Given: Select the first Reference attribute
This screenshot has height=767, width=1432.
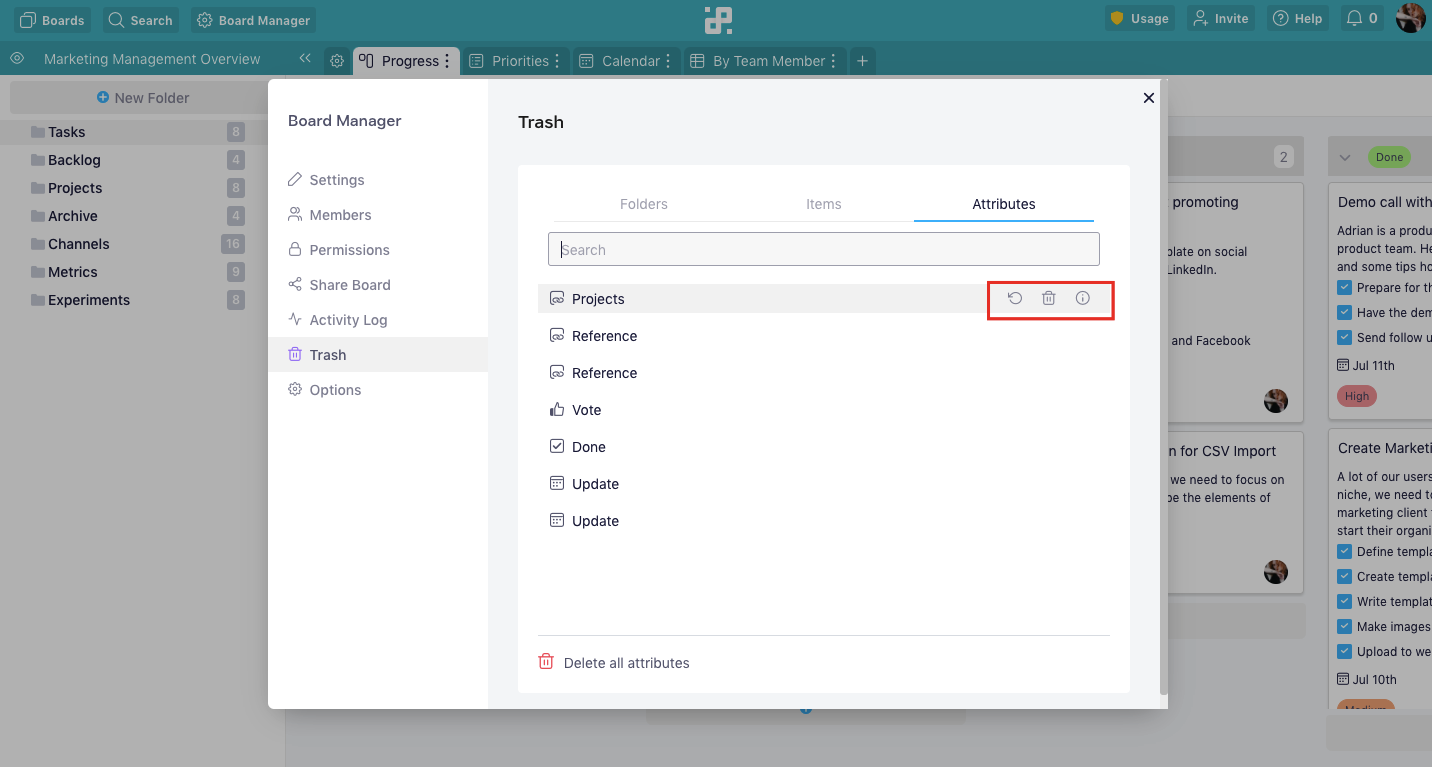Looking at the screenshot, I should point(824,336).
